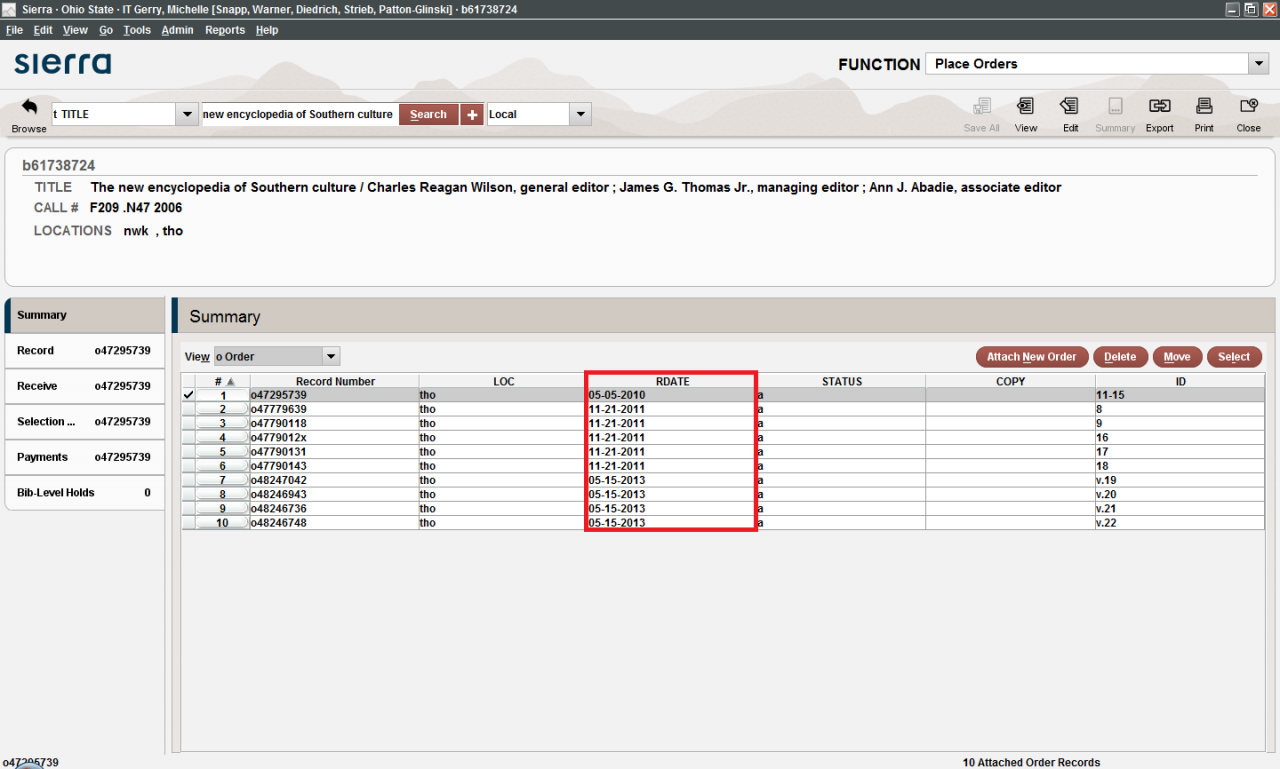This screenshot has height=769, width=1280.
Task: Click the ID cell v.22
Action: (1180, 523)
